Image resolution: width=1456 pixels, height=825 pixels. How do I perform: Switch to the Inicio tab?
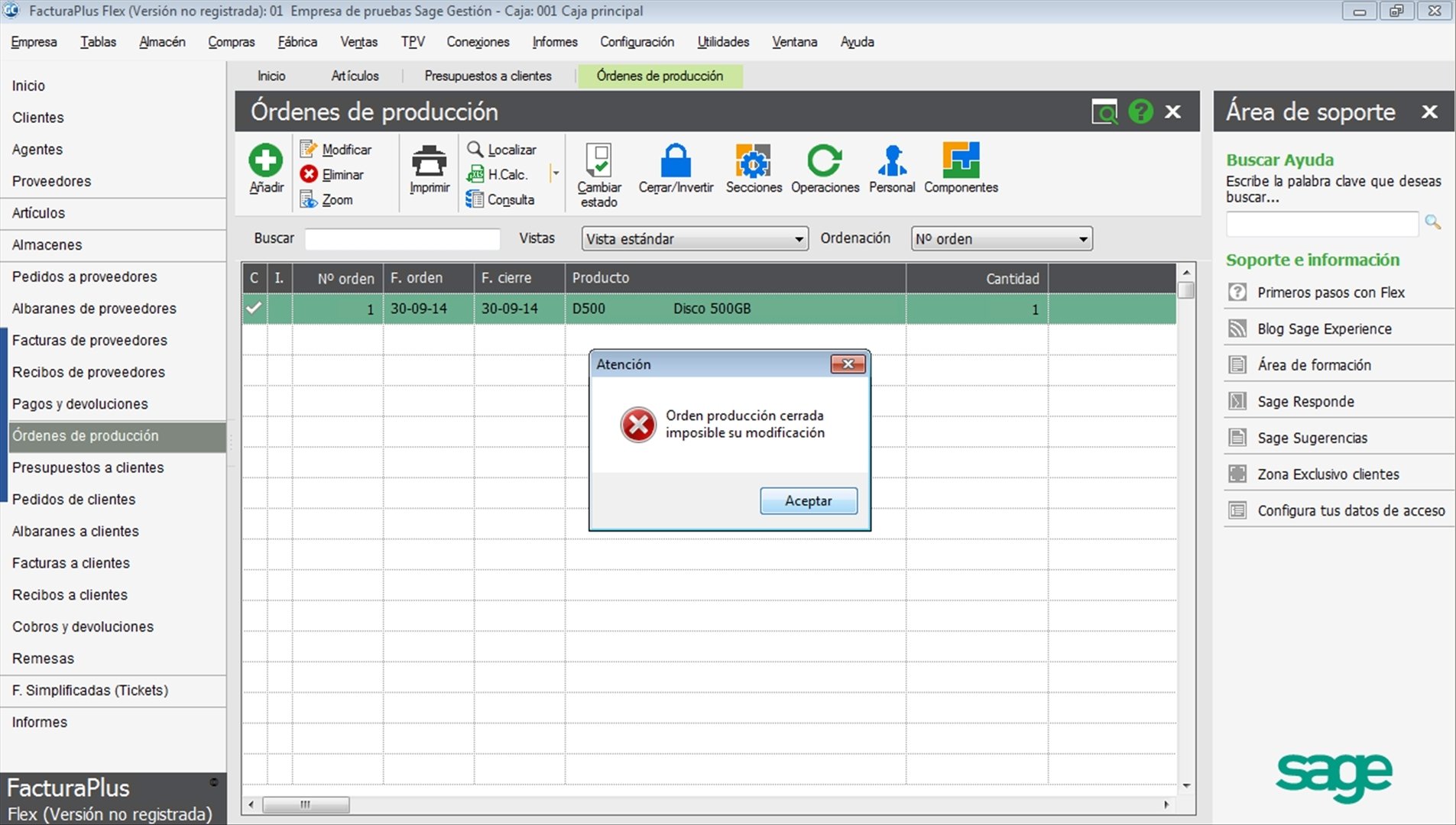coord(271,76)
